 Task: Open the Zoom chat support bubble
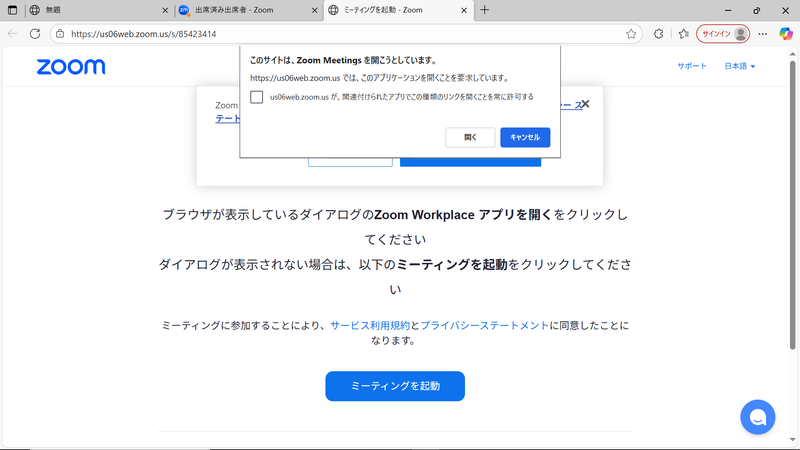point(758,417)
